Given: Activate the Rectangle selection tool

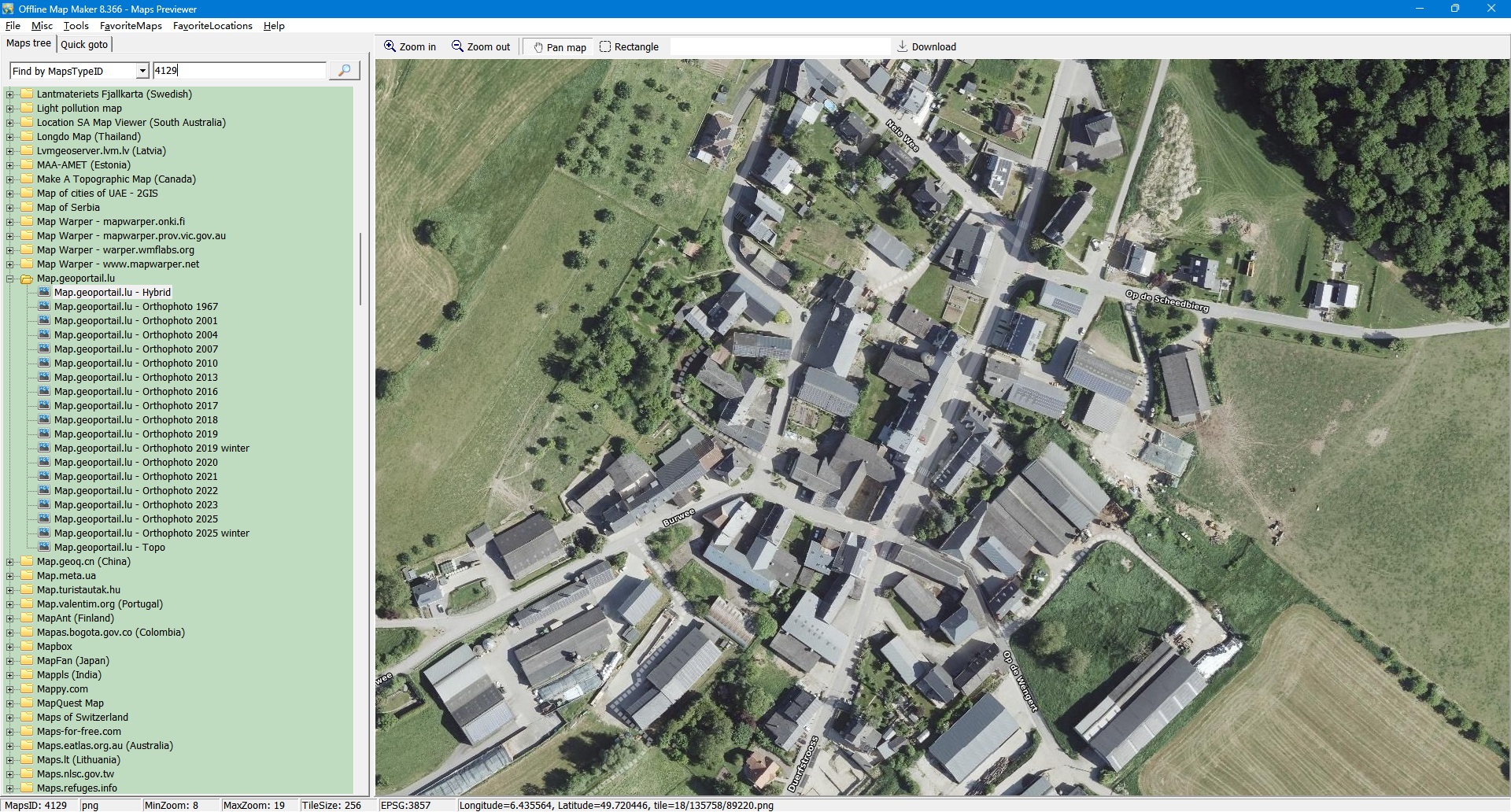Looking at the screenshot, I should 605,46.
